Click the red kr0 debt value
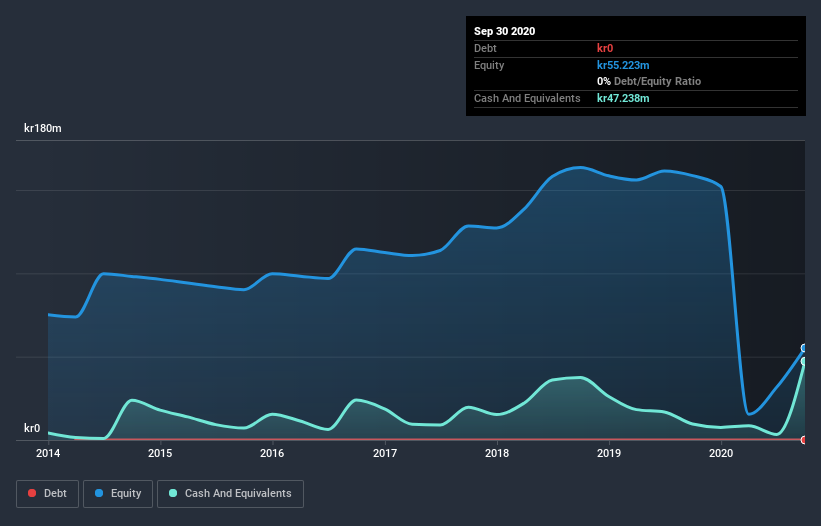821x526 pixels. click(605, 48)
